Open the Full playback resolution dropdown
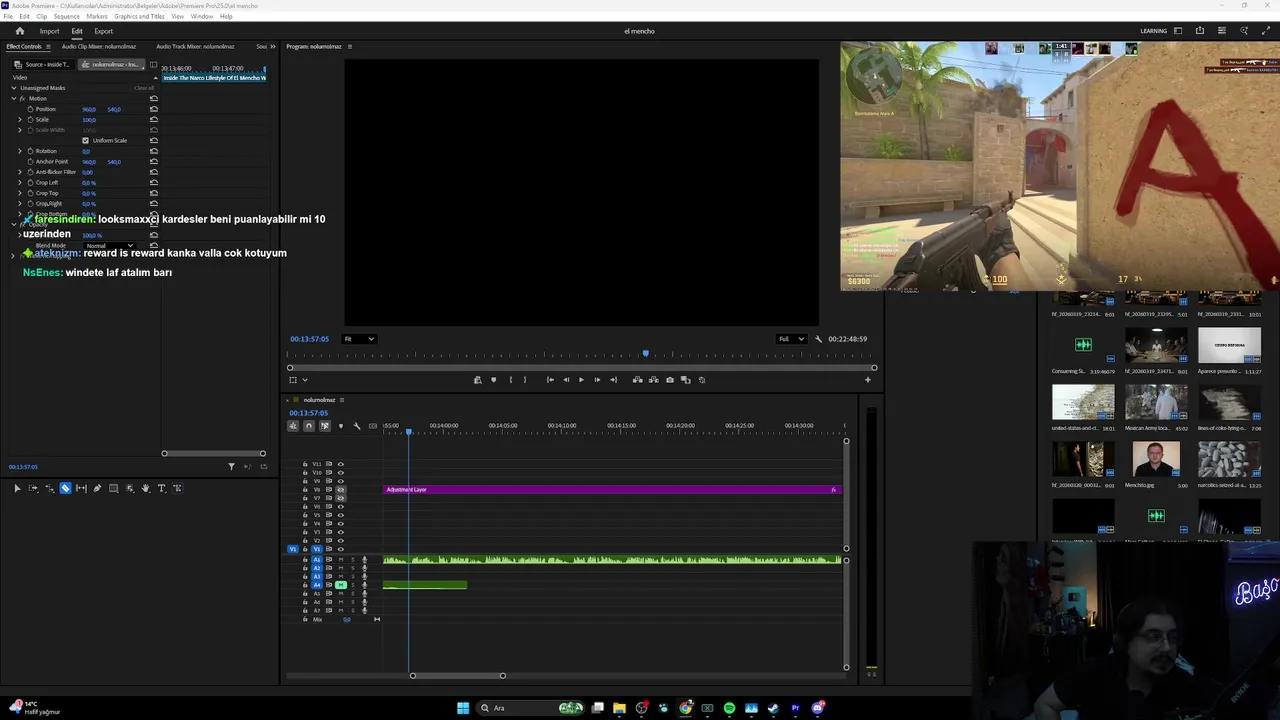 791,339
